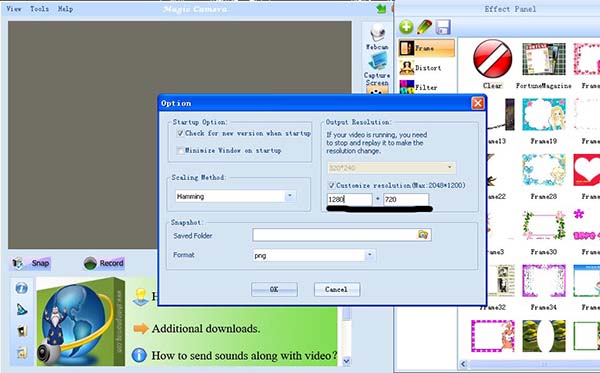Screen dimensions: 600x373
Task: Click the green arrow icon in title bar
Action: [381, 9]
